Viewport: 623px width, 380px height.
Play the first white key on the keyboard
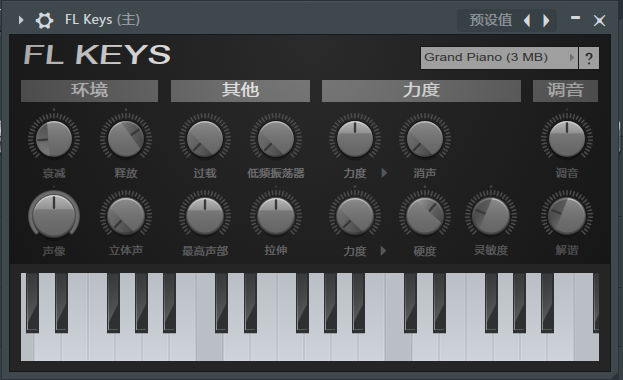pos(27,347)
